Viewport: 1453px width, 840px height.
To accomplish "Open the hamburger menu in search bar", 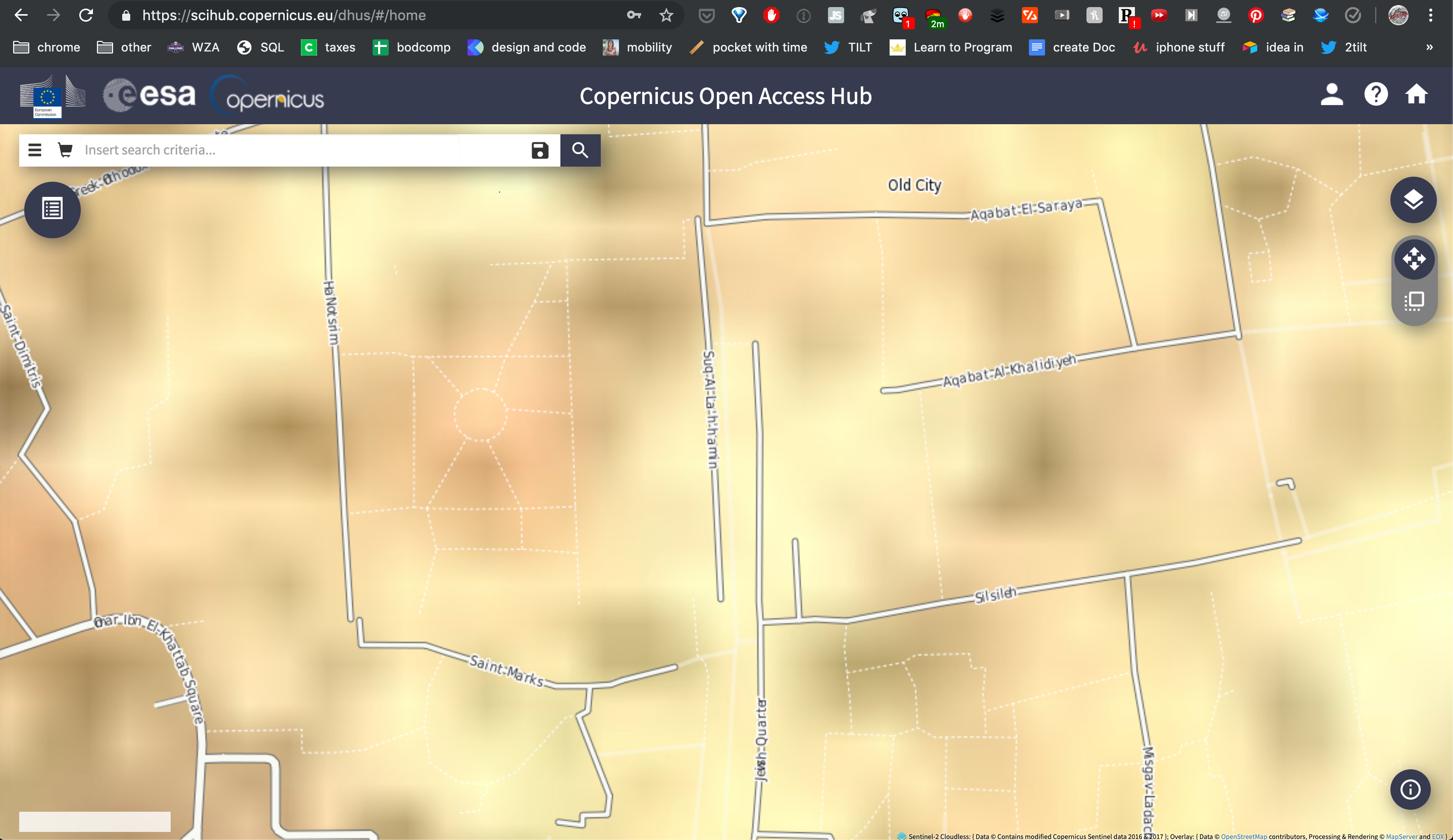I will (35, 150).
